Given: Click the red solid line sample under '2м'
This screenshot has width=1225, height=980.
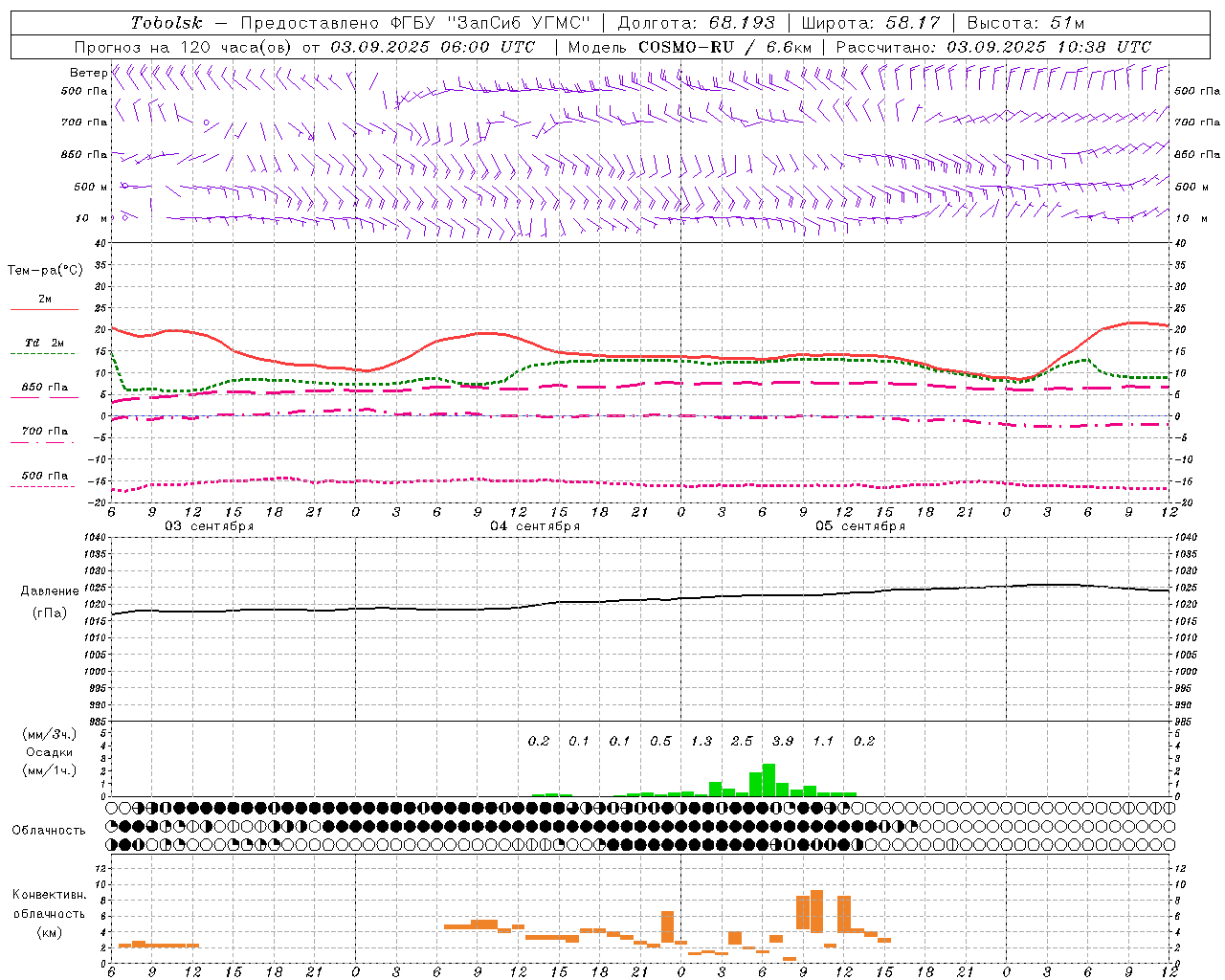Looking at the screenshot, I should (44, 310).
